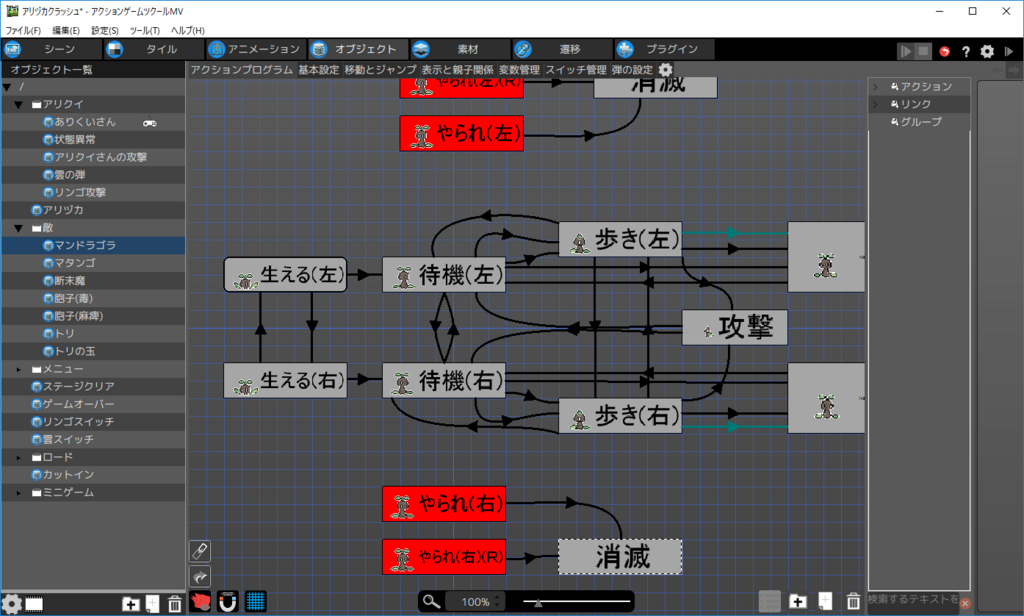
Task: Clear search text with red x icon
Action: 965,603
